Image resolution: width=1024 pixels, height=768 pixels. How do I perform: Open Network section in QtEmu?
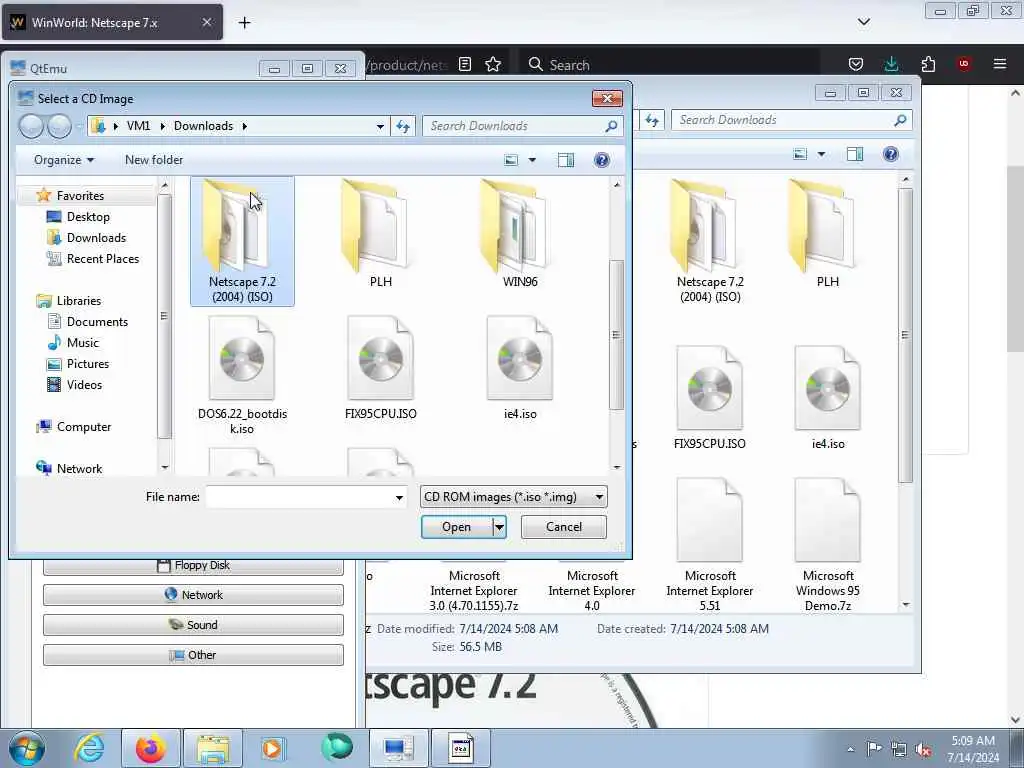[x=193, y=595]
